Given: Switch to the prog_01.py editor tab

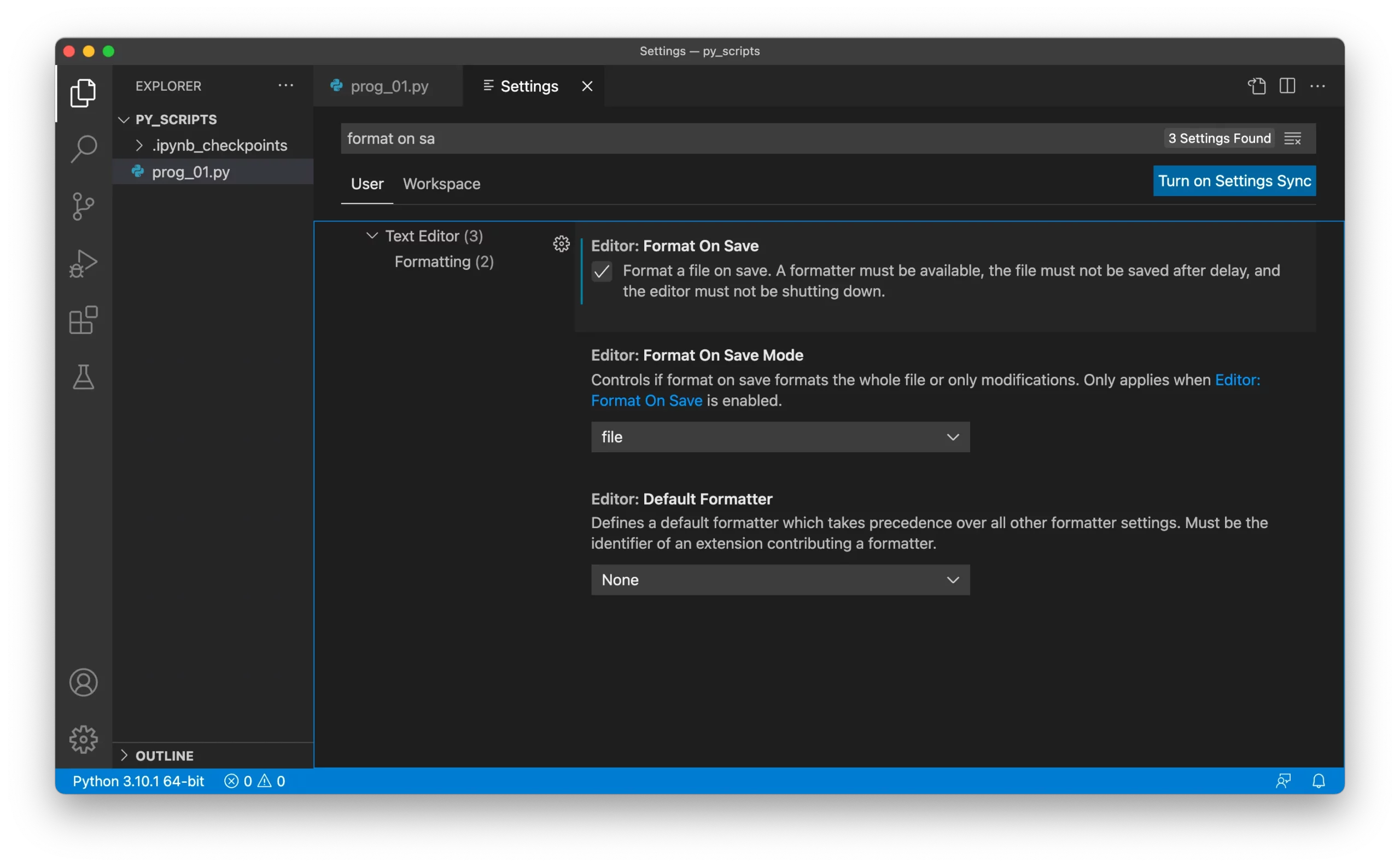Looking at the screenshot, I should pos(389,86).
